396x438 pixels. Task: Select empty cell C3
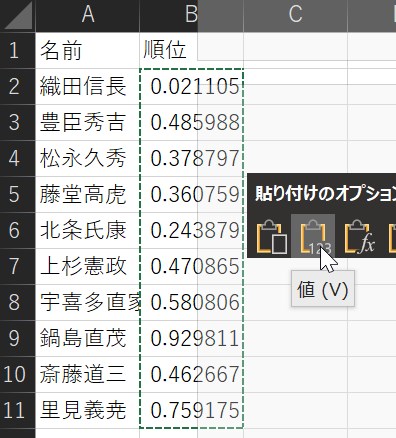pyautogui.click(x=296, y=122)
